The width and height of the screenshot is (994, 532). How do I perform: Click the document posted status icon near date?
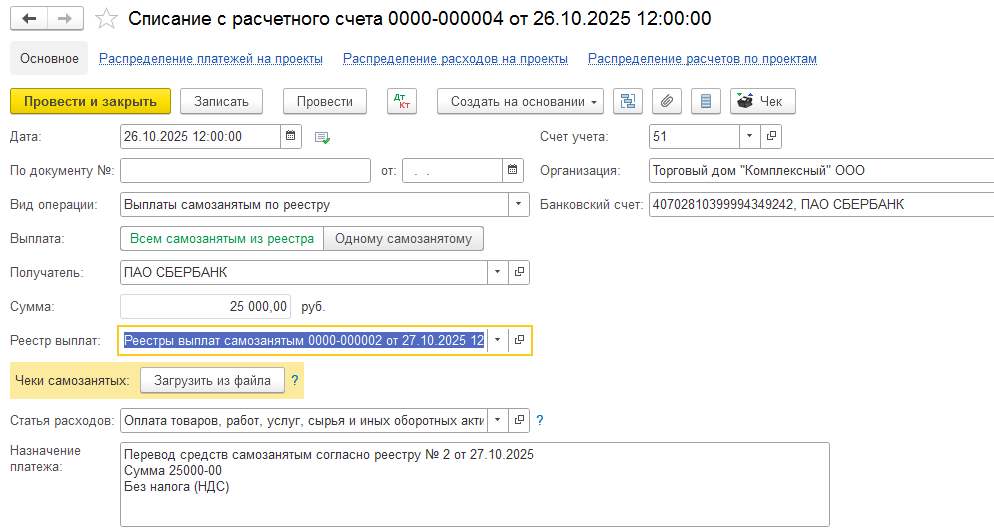[x=322, y=137]
